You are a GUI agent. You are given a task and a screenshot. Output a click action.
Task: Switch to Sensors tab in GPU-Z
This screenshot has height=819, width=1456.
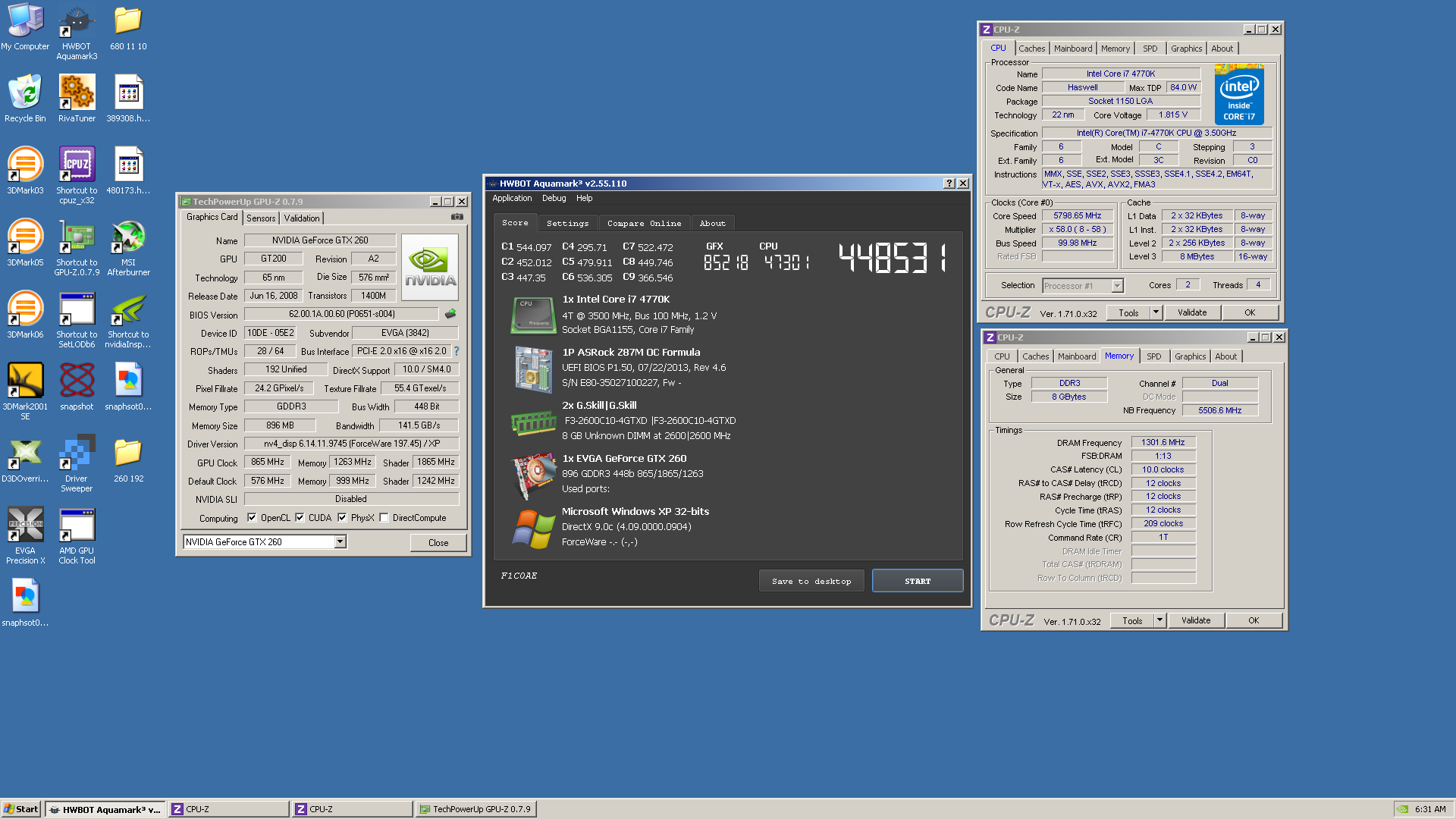[261, 218]
